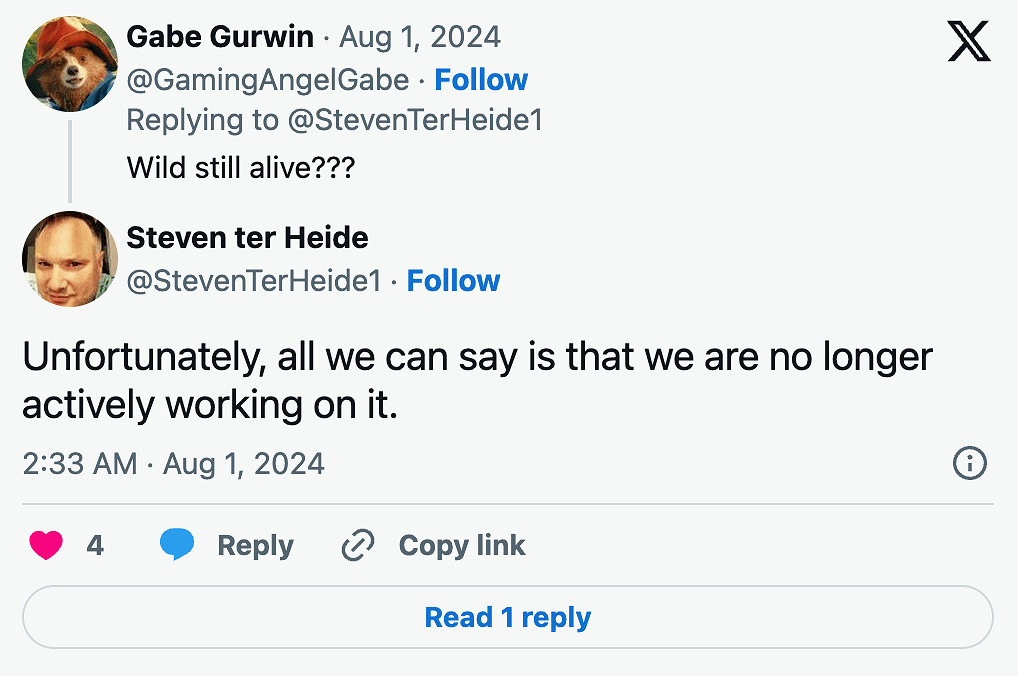The image size is (1018, 676).
Task: Click the 'no longer actively working' tweet body
Action: click(477, 380)
